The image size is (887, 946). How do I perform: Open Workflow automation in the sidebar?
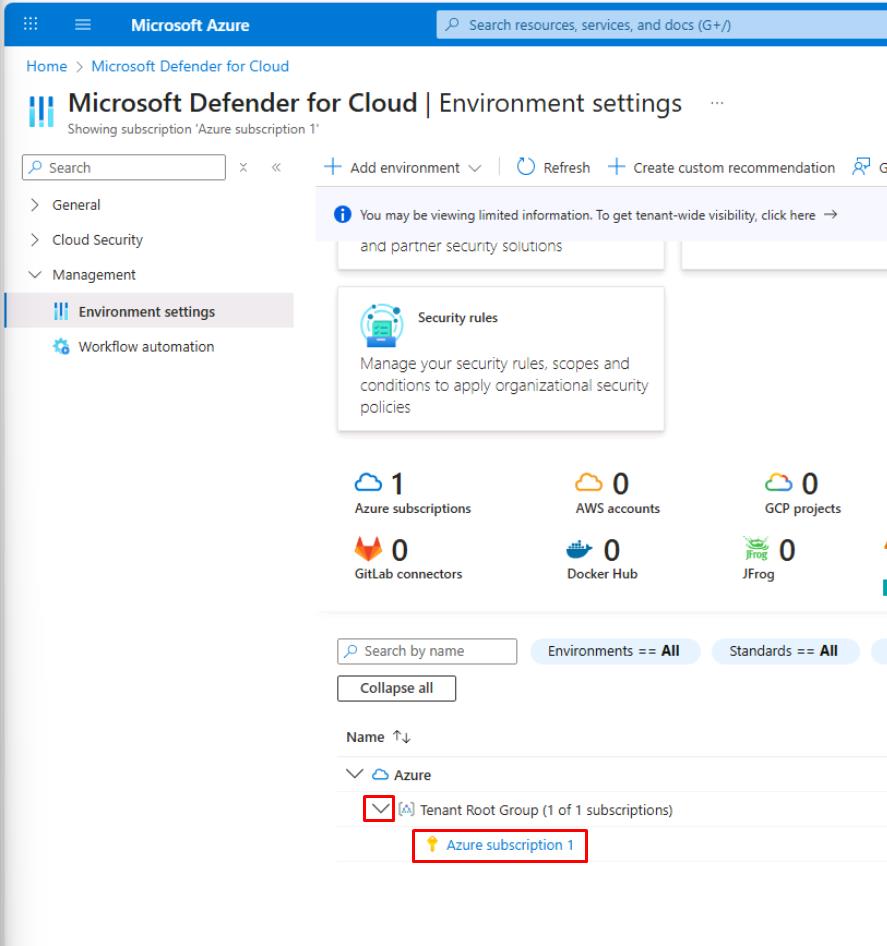click(x=145, y=347)
